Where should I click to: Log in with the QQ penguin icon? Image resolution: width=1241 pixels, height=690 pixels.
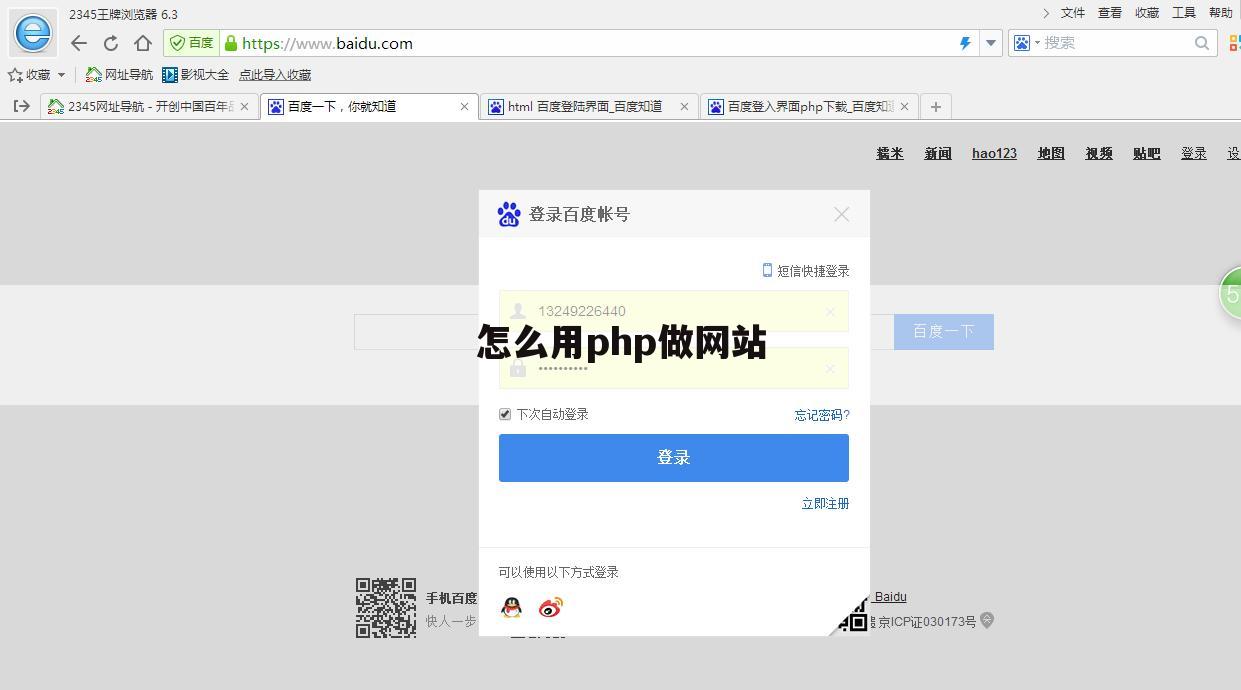pyautogui.click(x=512, y=607)
